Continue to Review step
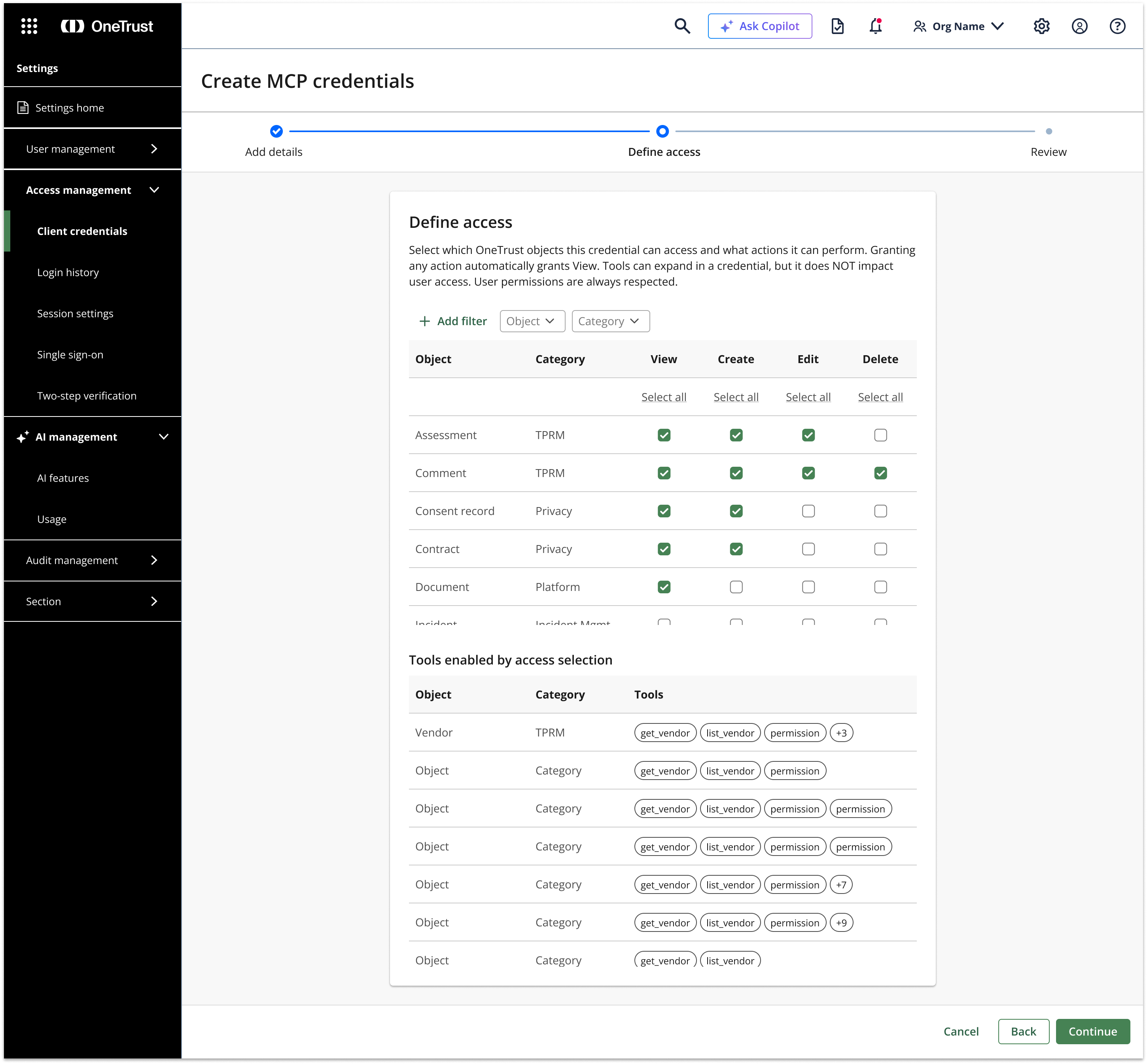The height and width of the screenshot is (1064, 1147). coord(1092,1031)
